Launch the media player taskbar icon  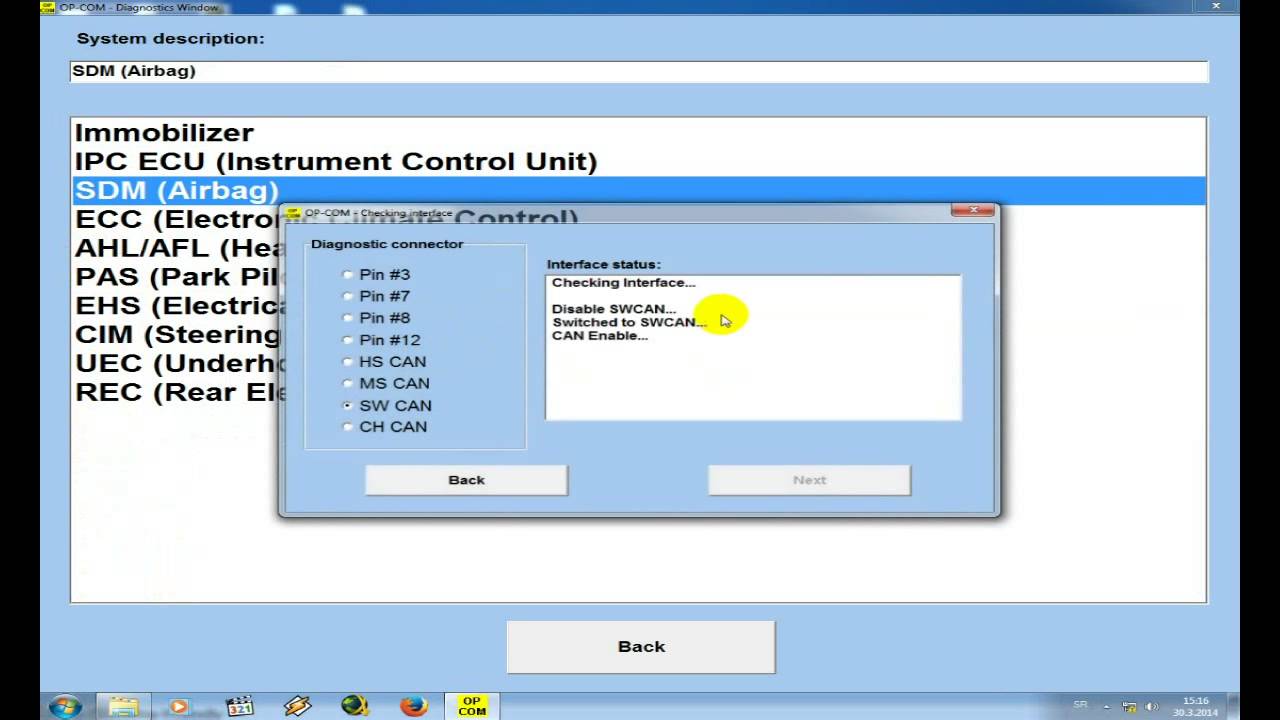pos(179,706)
